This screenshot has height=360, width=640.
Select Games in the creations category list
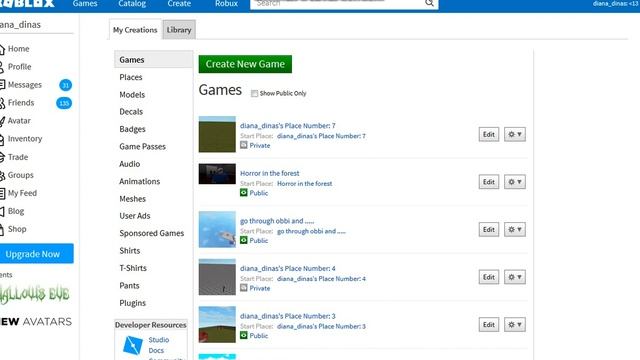tap(153, 60)
